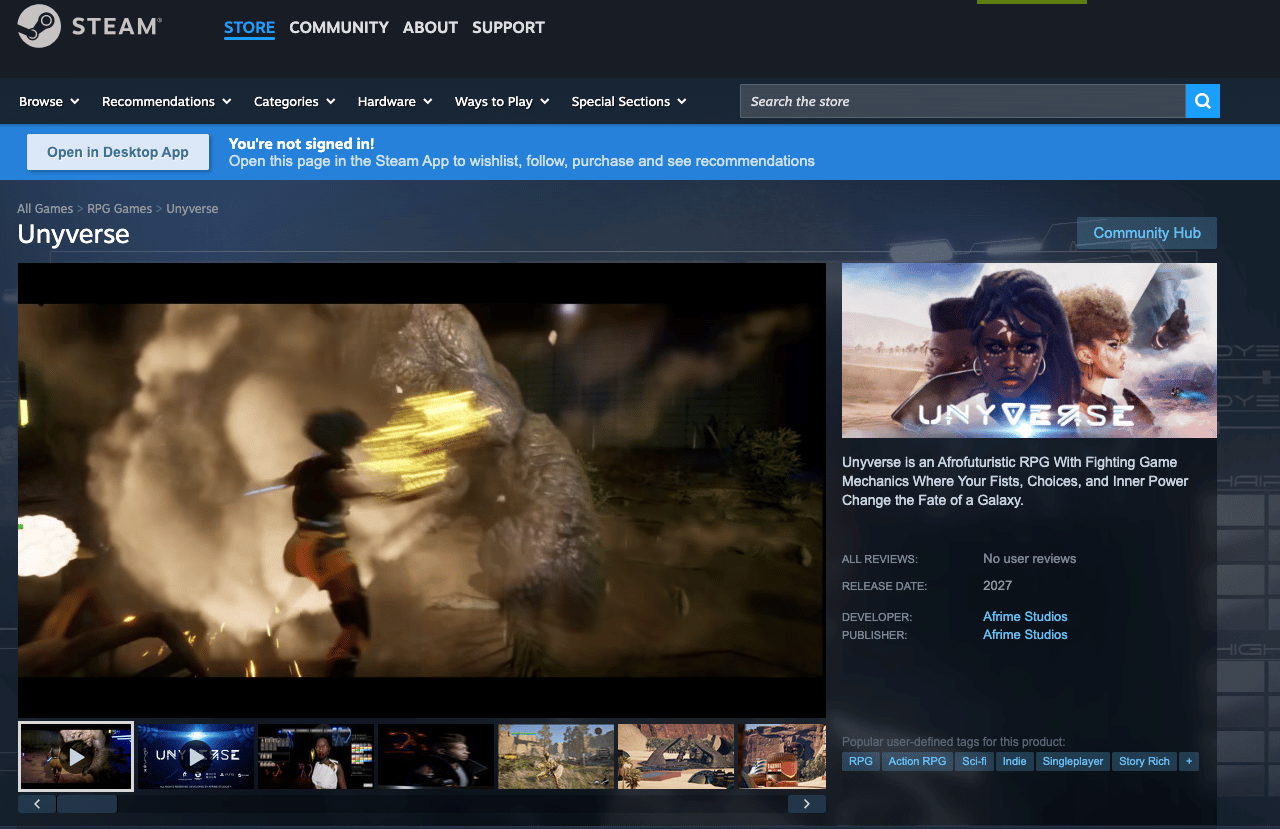1280x829 pixels.
Task: Open the Categories dropdown
Action: [x=295, y=101]
